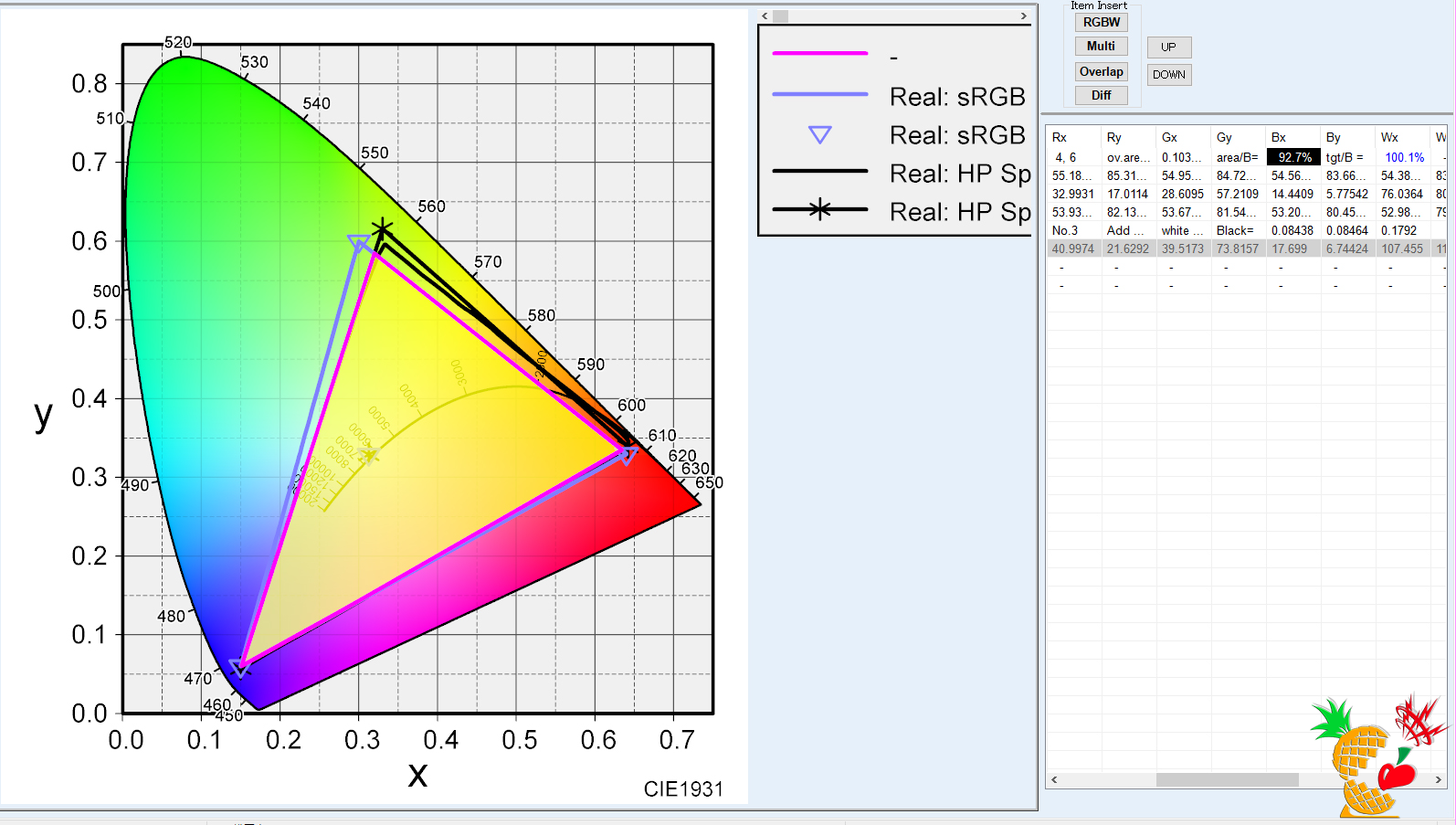Click the RGBW item insert button

[x=1101, y=23]
